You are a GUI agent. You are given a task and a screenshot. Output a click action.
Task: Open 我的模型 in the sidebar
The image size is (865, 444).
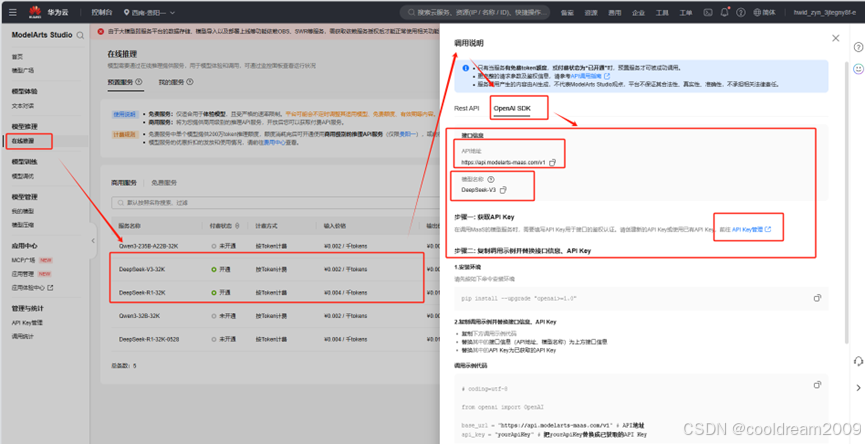coord(23,211)
